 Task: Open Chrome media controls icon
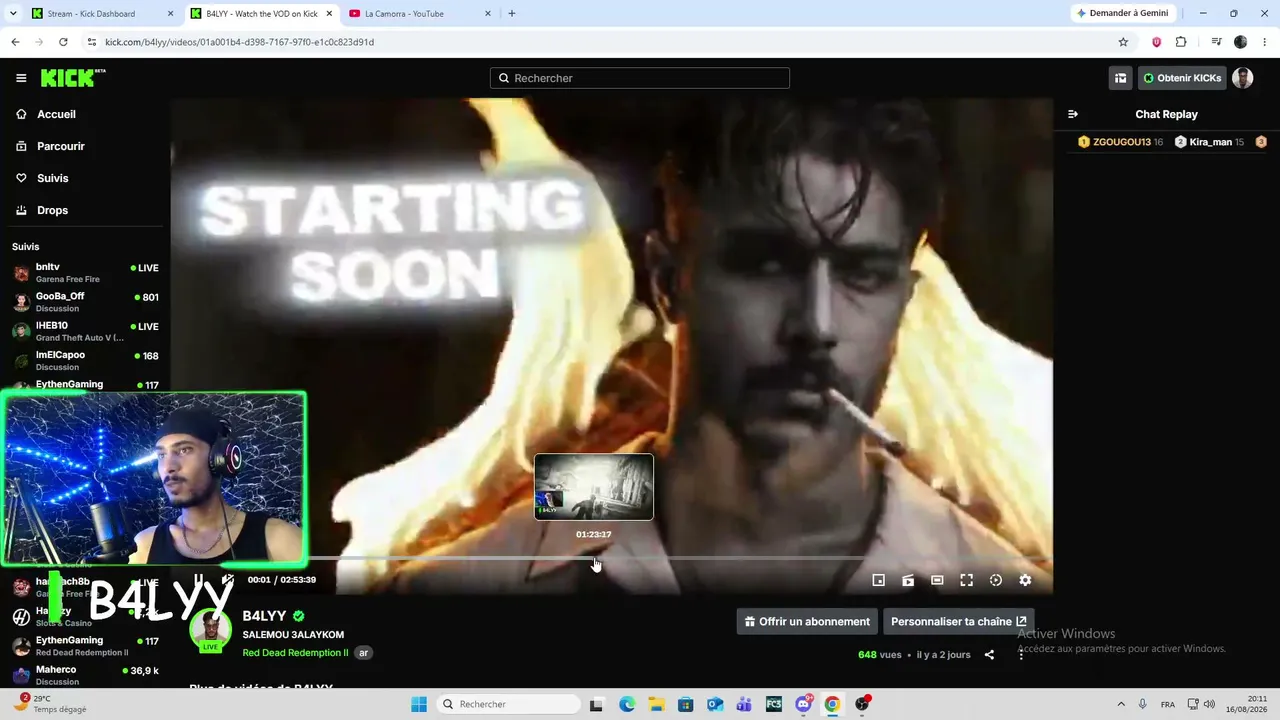point(1216,42)
